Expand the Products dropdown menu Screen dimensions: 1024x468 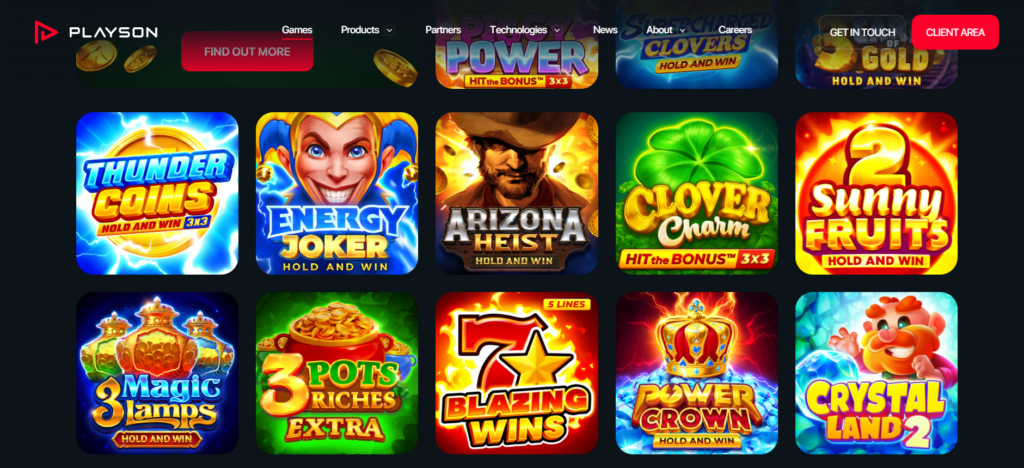click(x=367, y=30)
